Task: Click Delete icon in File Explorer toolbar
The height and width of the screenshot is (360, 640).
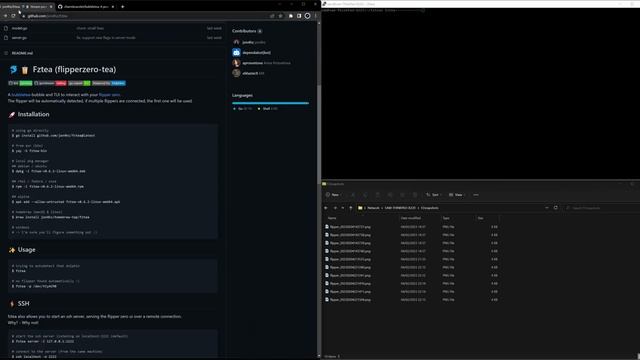Action: (x=415, y=195)
